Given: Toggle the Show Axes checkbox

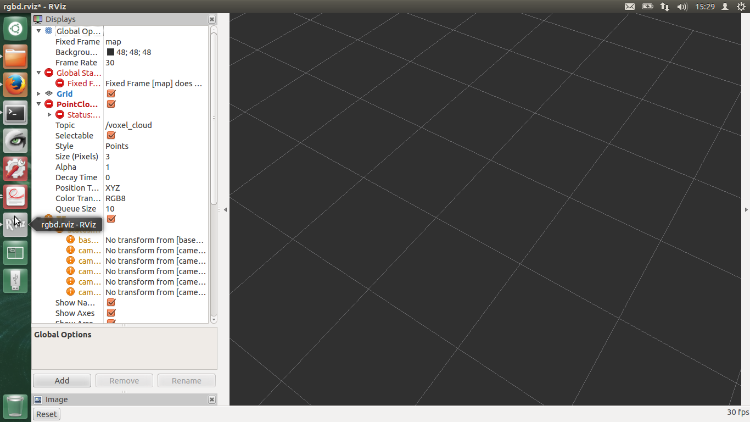Looking at the screenshot, I should click(111, 313).
